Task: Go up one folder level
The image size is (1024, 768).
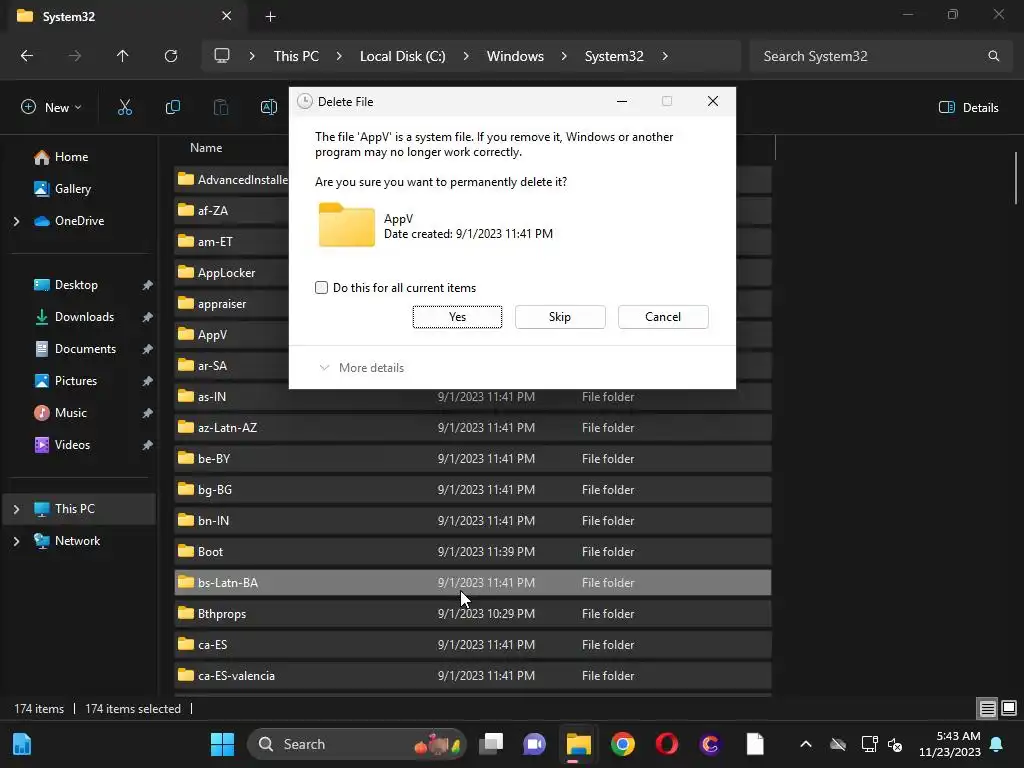Action: (123, 56)
